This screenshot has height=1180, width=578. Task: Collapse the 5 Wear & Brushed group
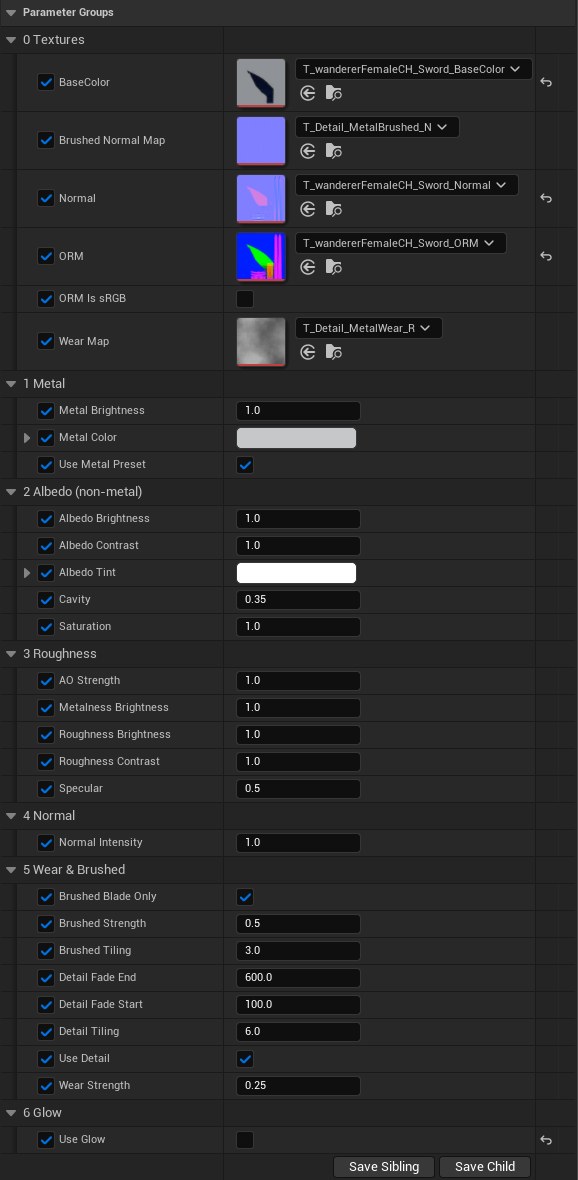pos(11,870)
